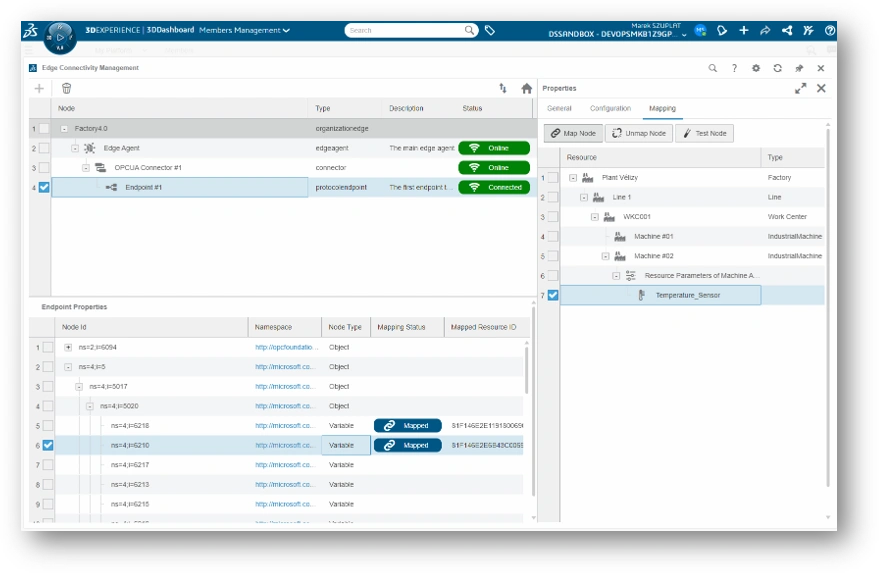
Task: Uncheck the Temperature_Sensor checkbox
Action: 553,295
